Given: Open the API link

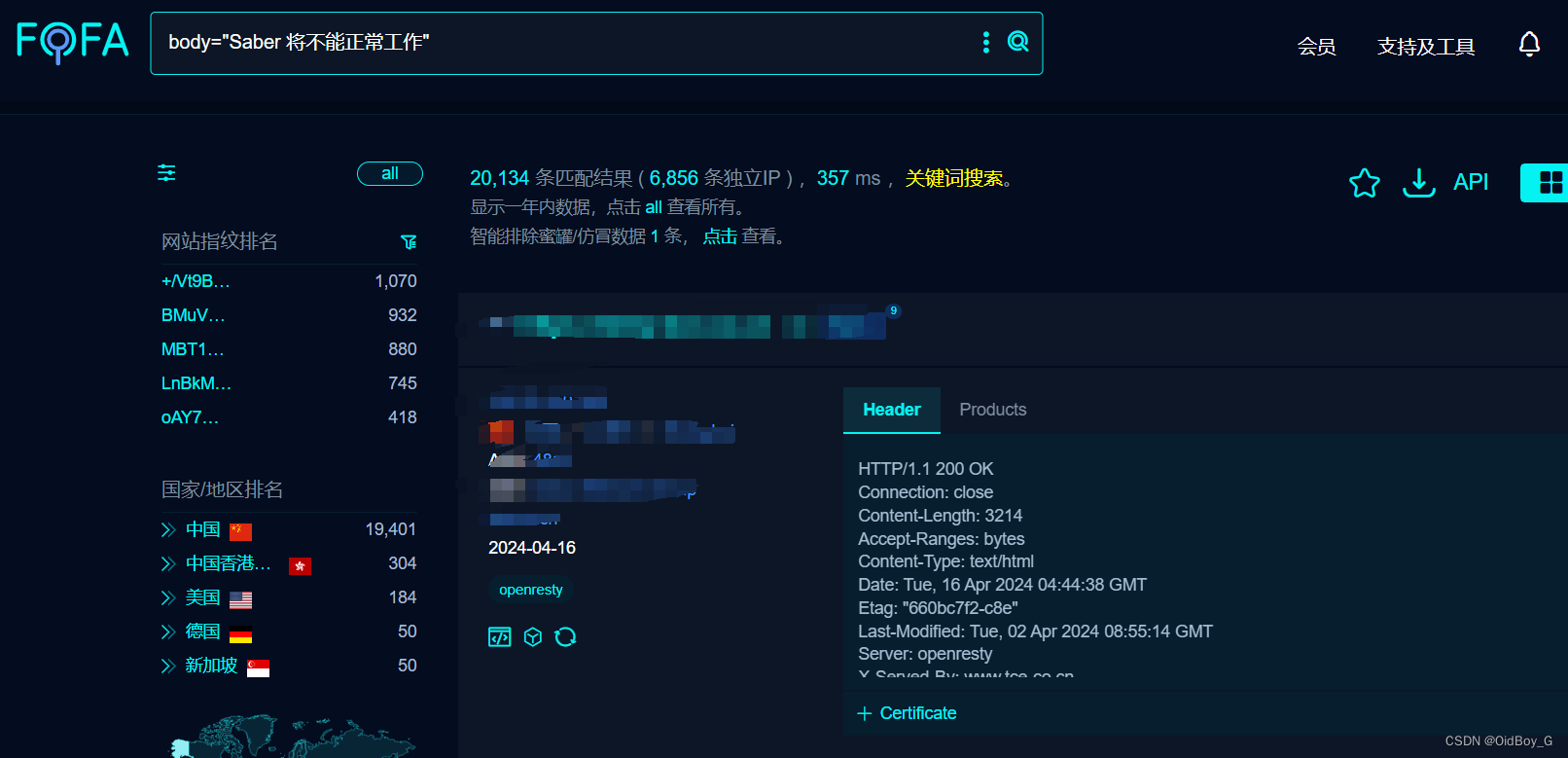Looking at the screenshot, I should (1471, 182).
